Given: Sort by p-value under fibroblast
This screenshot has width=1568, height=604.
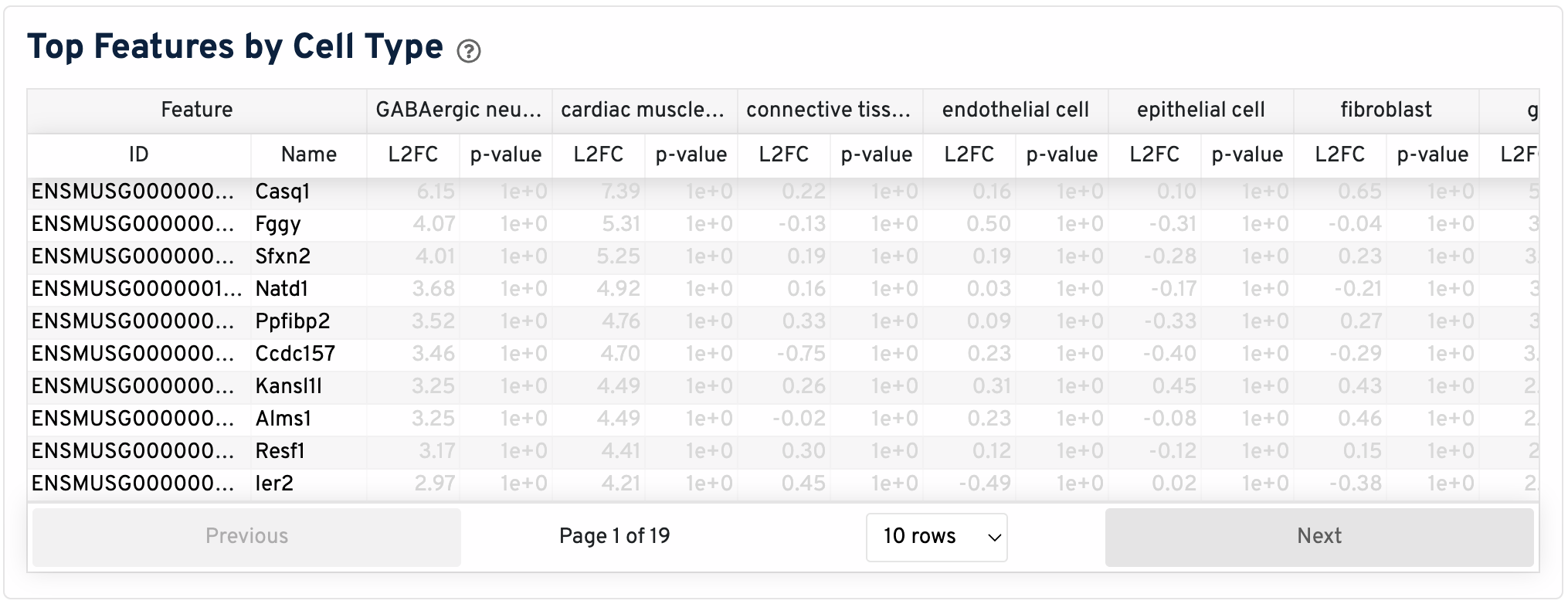Looking at the screenshot, I should 1432,154.
